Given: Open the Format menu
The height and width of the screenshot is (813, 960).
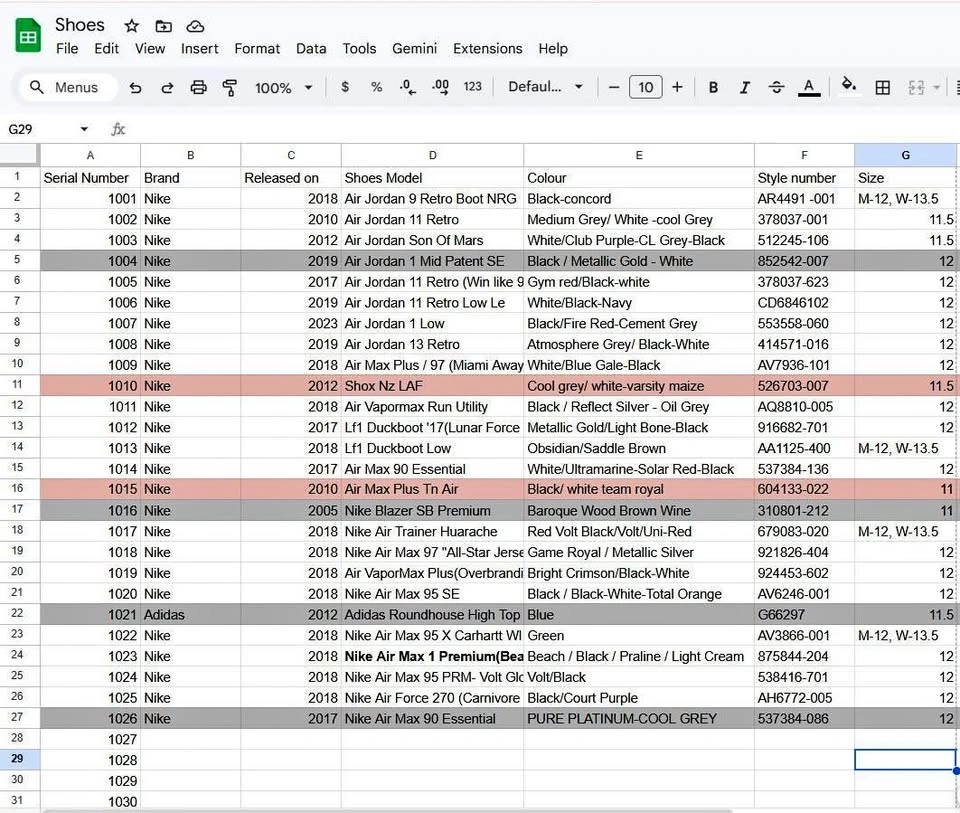Looking at the screenshot, I should pyautogui.click(x=257, y=48).
